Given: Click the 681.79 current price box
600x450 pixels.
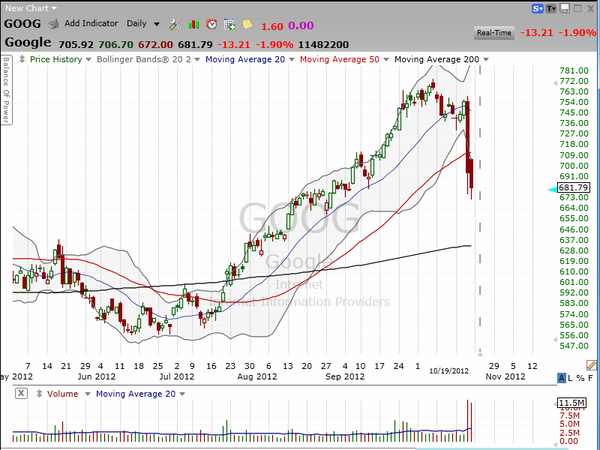Looking at the screenshot, I should (x=573, y=188).
